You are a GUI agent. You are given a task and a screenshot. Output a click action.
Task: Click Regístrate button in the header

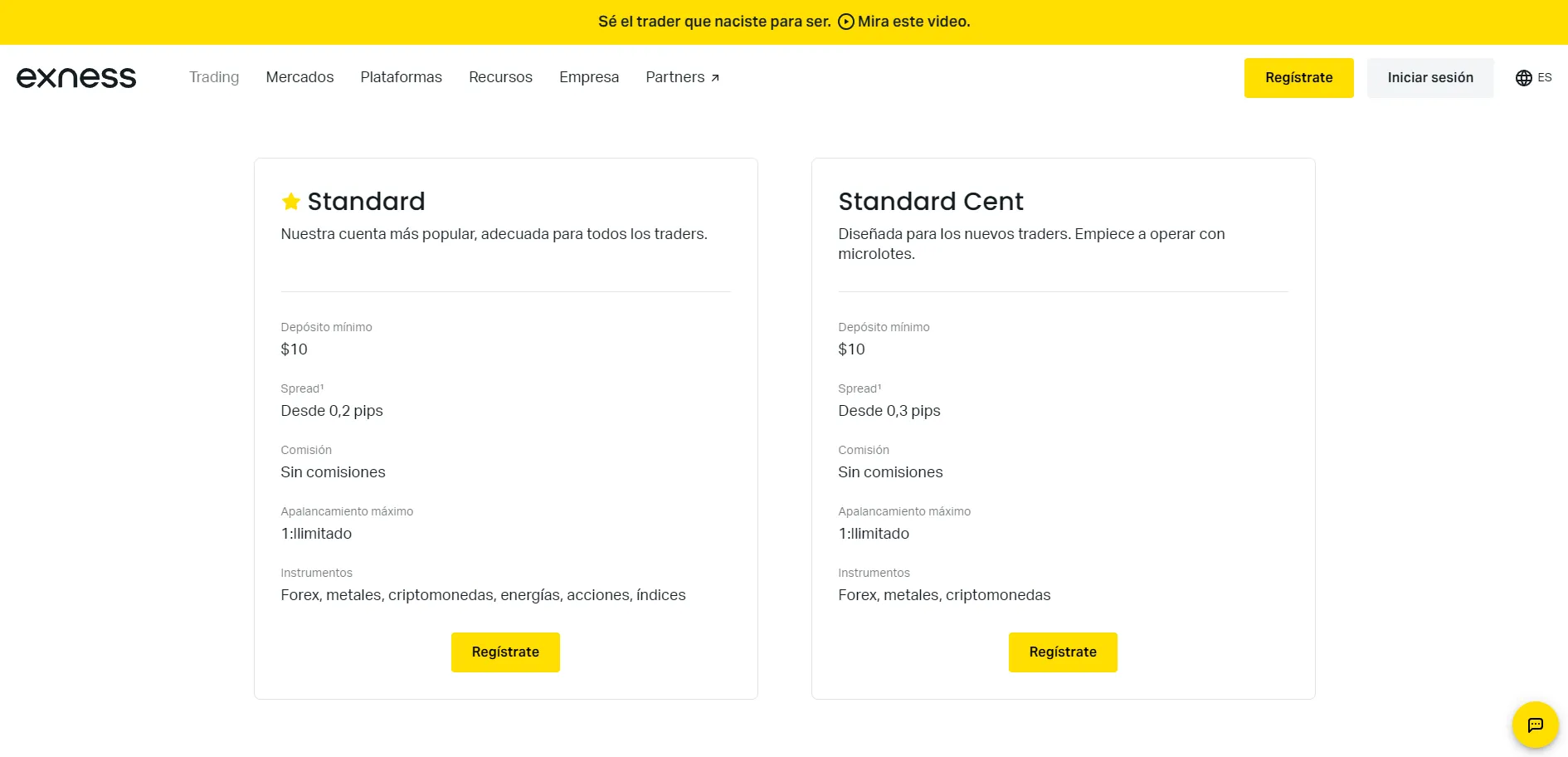click(1299, 78)
